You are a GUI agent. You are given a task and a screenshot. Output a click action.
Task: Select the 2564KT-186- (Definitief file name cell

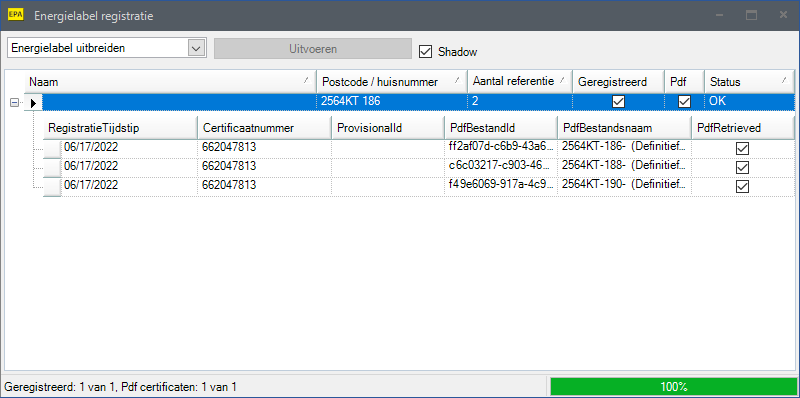click(x=624, y=149)
